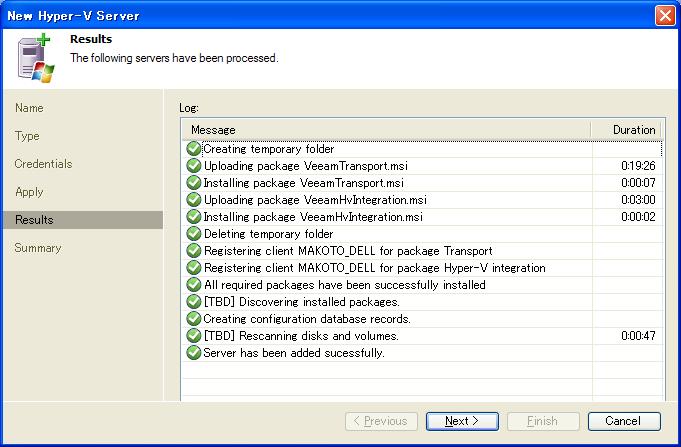Select '[TBD] Rescanning disks and volumes.' row
Image resolution: width=681 pixels, height=447 pixels.
pos(423,335)
